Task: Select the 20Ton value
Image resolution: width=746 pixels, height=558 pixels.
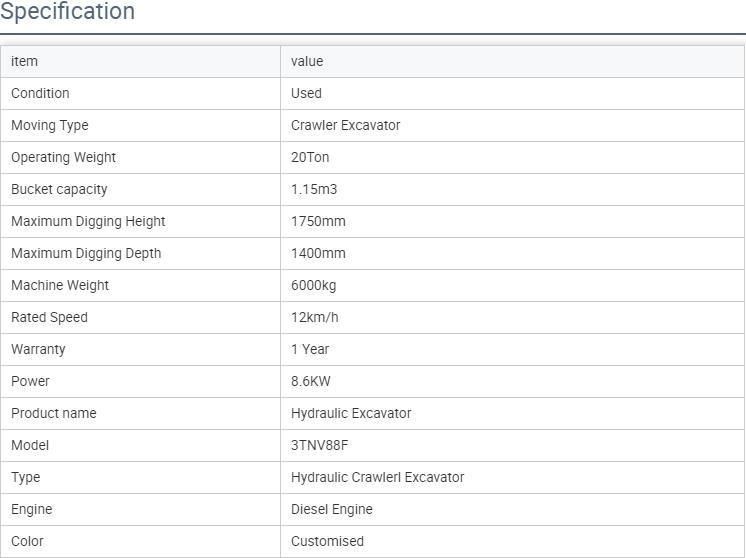Action: point(310,157)
